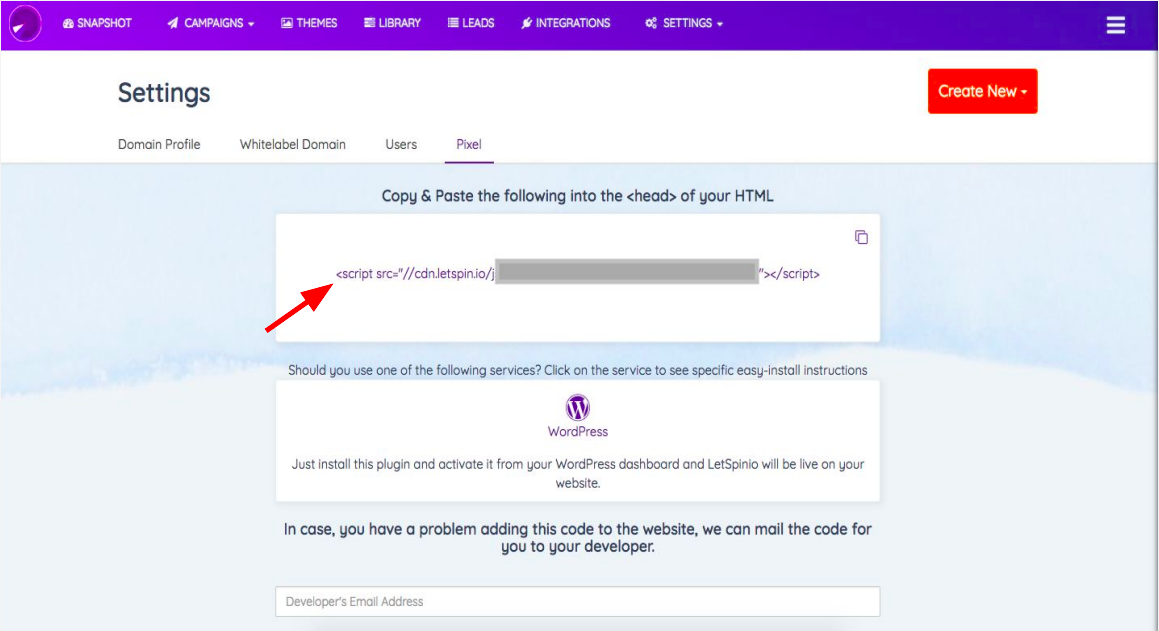
Task: Click the 'Just install this plugin' description
Action: [577, 474]
